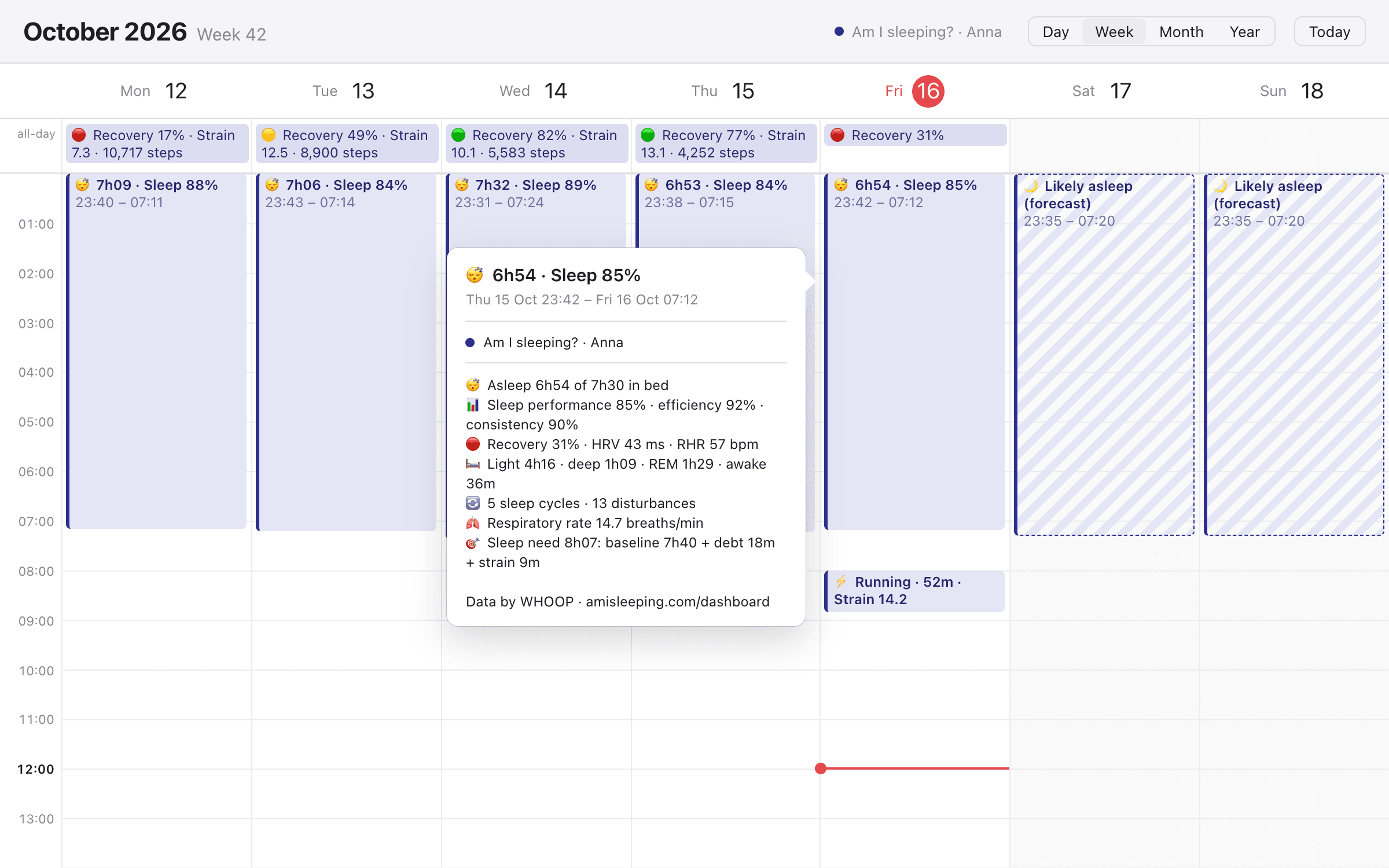Viewport: 1389px width, 868px height.
Task: Click the target icon beside Sleep need 8h07
Action: click(x=473, y=543)
